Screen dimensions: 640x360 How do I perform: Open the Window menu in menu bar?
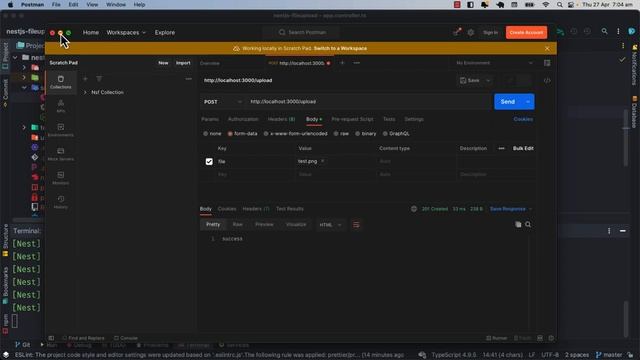point(116,4)
